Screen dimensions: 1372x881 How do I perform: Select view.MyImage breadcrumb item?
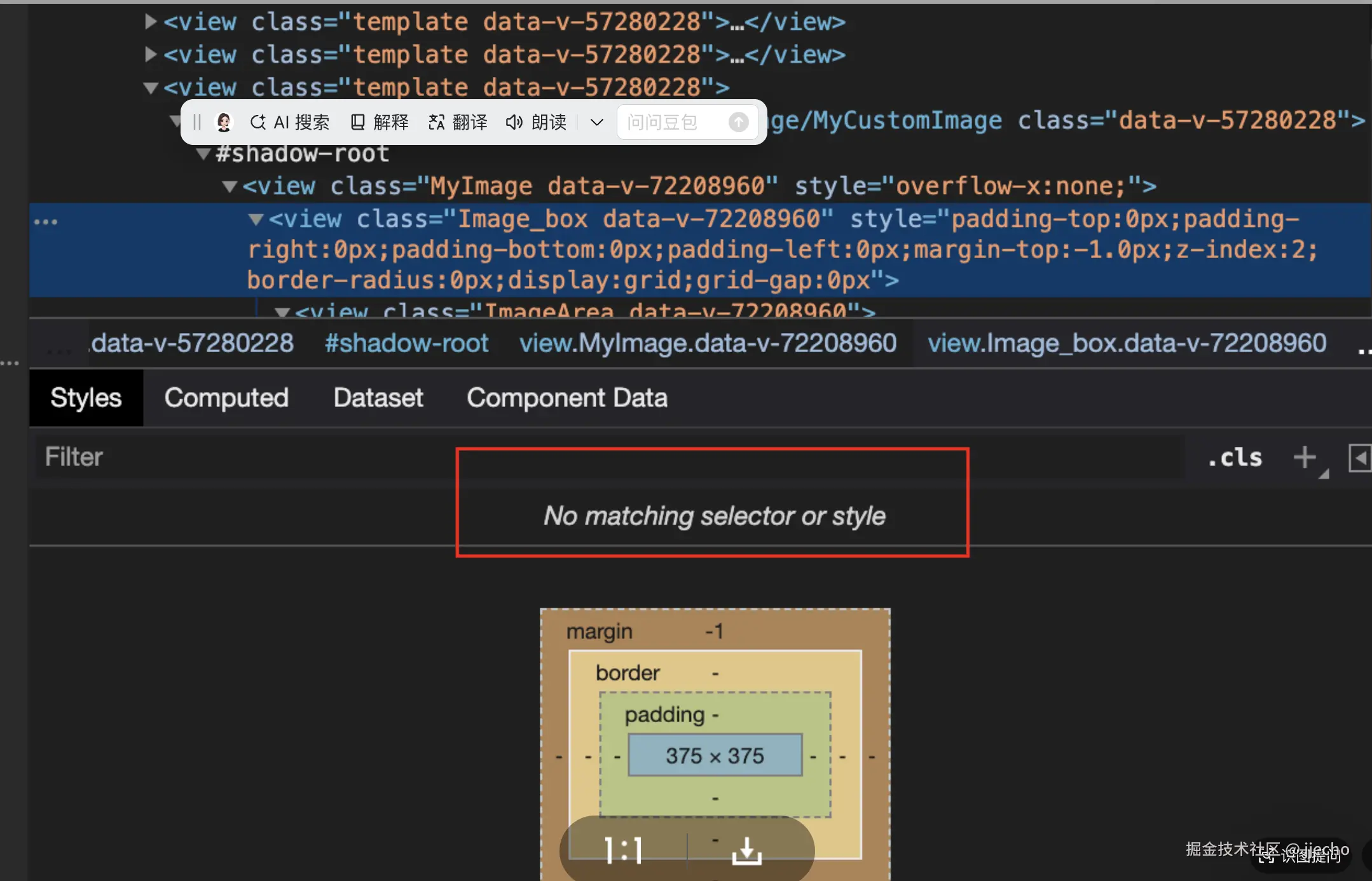click(x=707, y=343)
